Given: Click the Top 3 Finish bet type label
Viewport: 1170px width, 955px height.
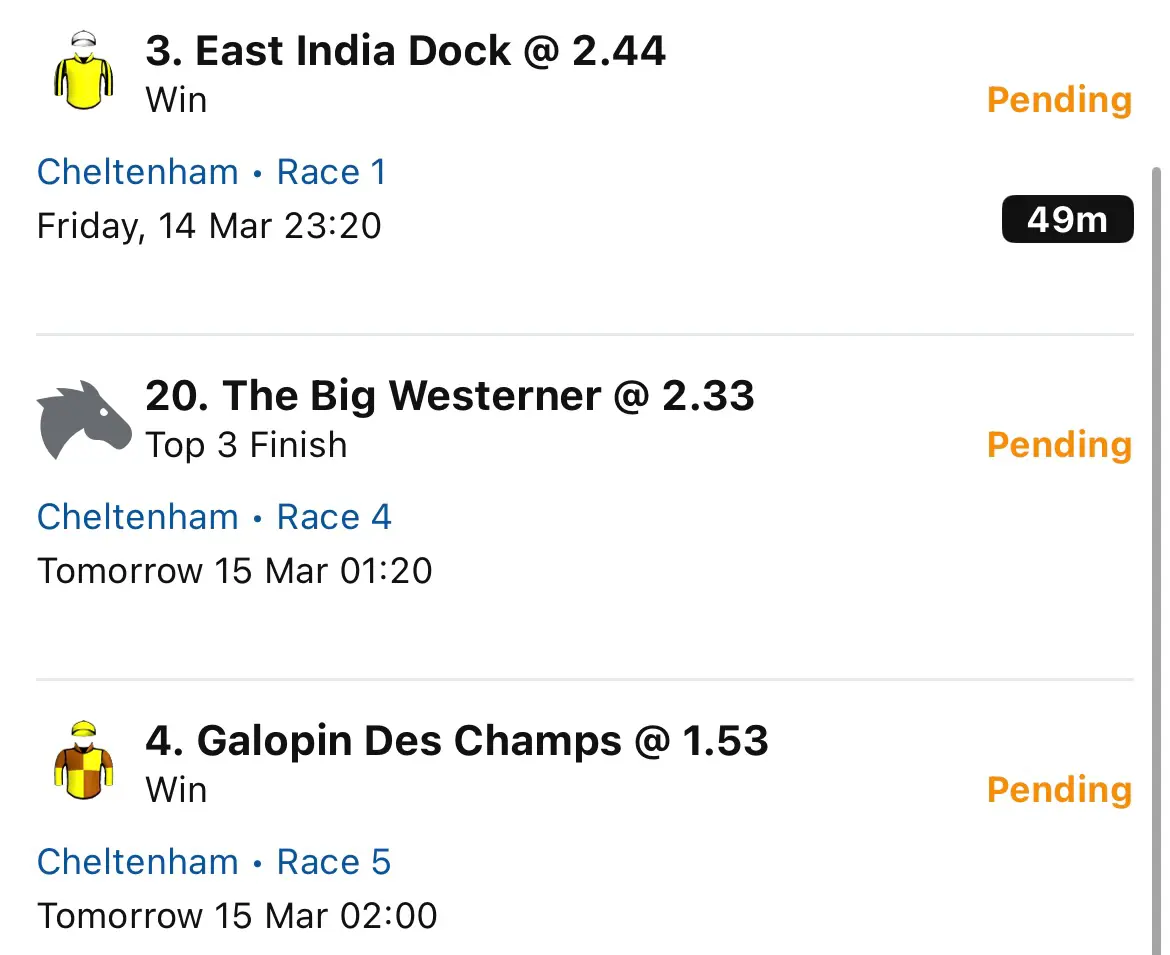Looking at the screenshot, I should tap(246, 445).
